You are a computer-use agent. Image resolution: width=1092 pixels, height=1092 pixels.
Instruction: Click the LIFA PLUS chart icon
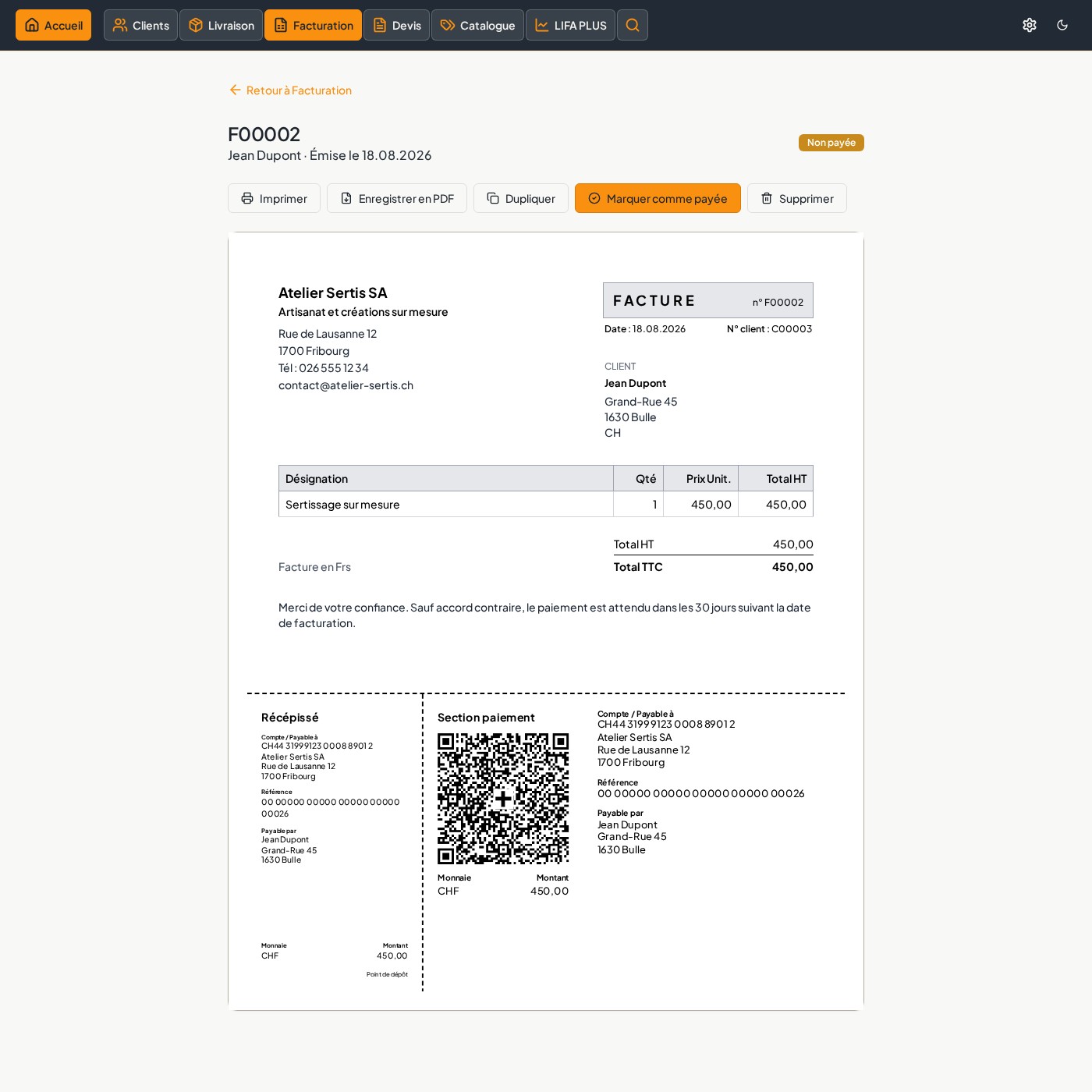[x=542, y=25]
